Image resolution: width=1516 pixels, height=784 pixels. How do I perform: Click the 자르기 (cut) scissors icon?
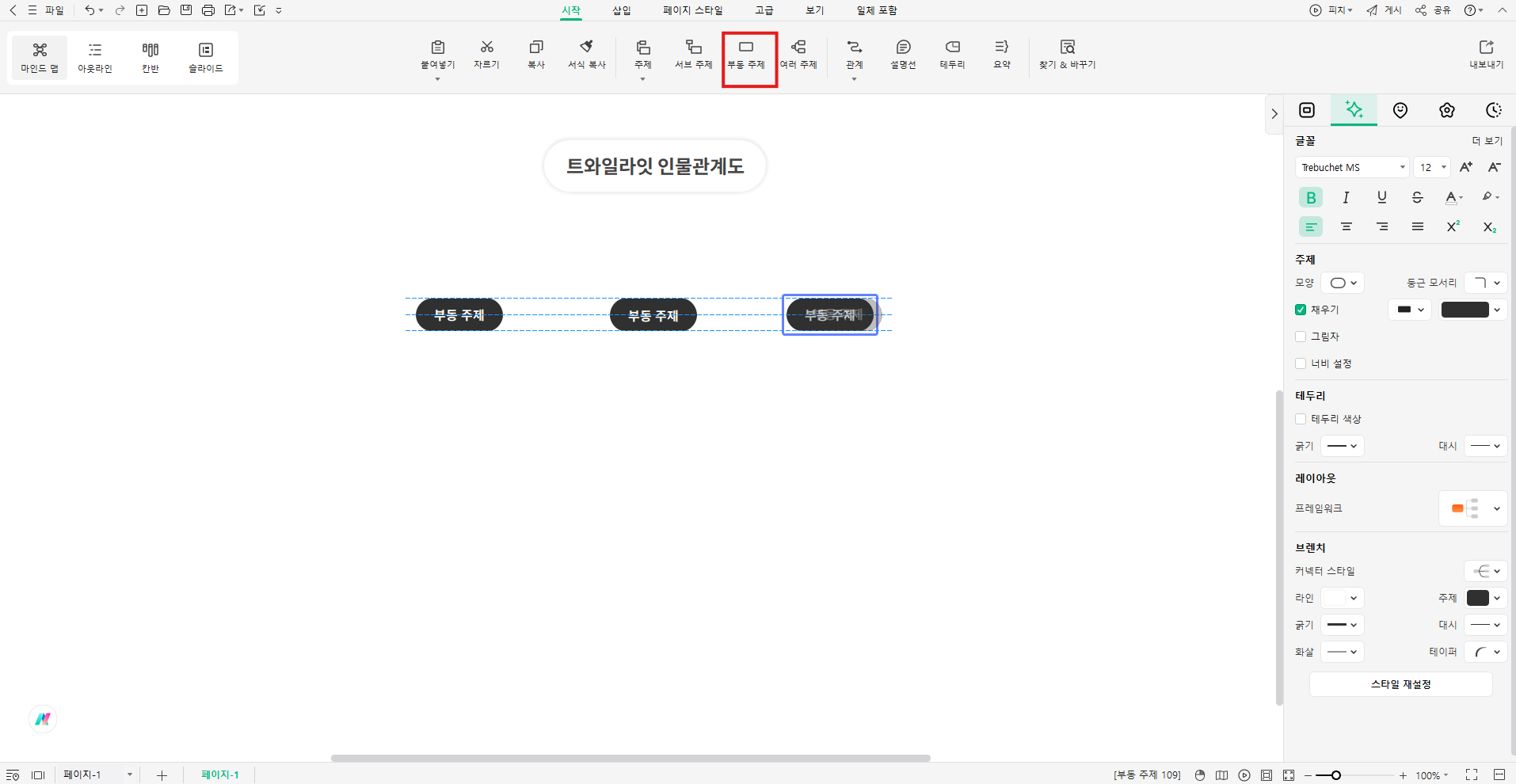[487, 48]
